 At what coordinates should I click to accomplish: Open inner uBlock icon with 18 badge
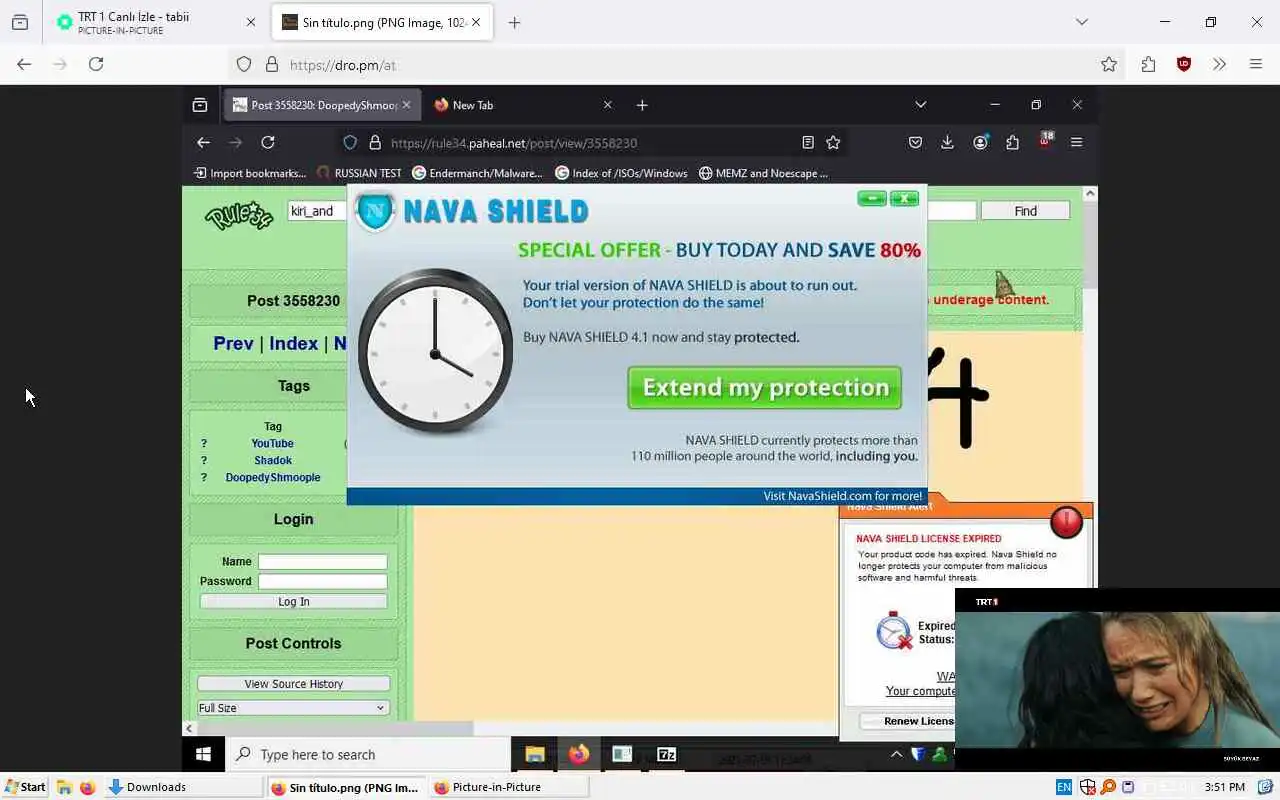[1046, 141]
